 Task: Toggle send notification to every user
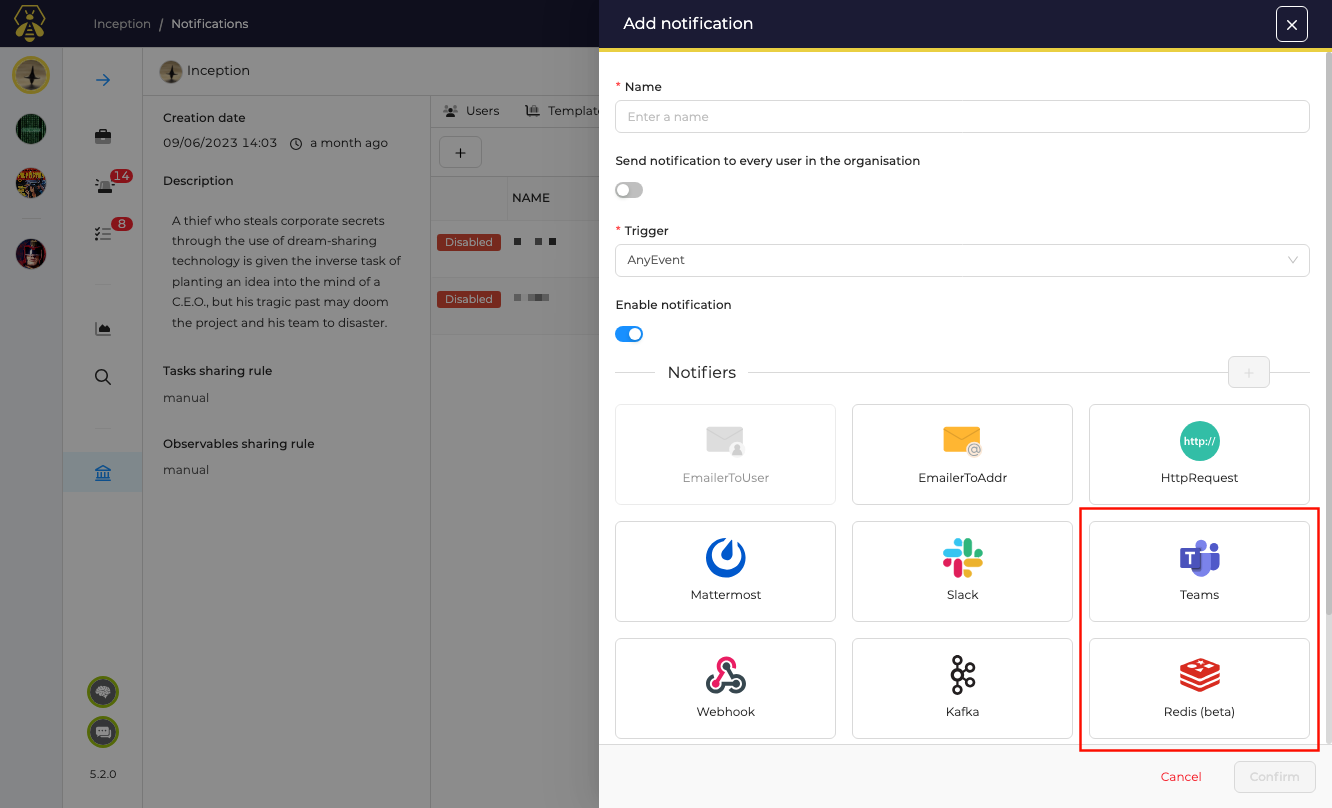coord(629,190)
